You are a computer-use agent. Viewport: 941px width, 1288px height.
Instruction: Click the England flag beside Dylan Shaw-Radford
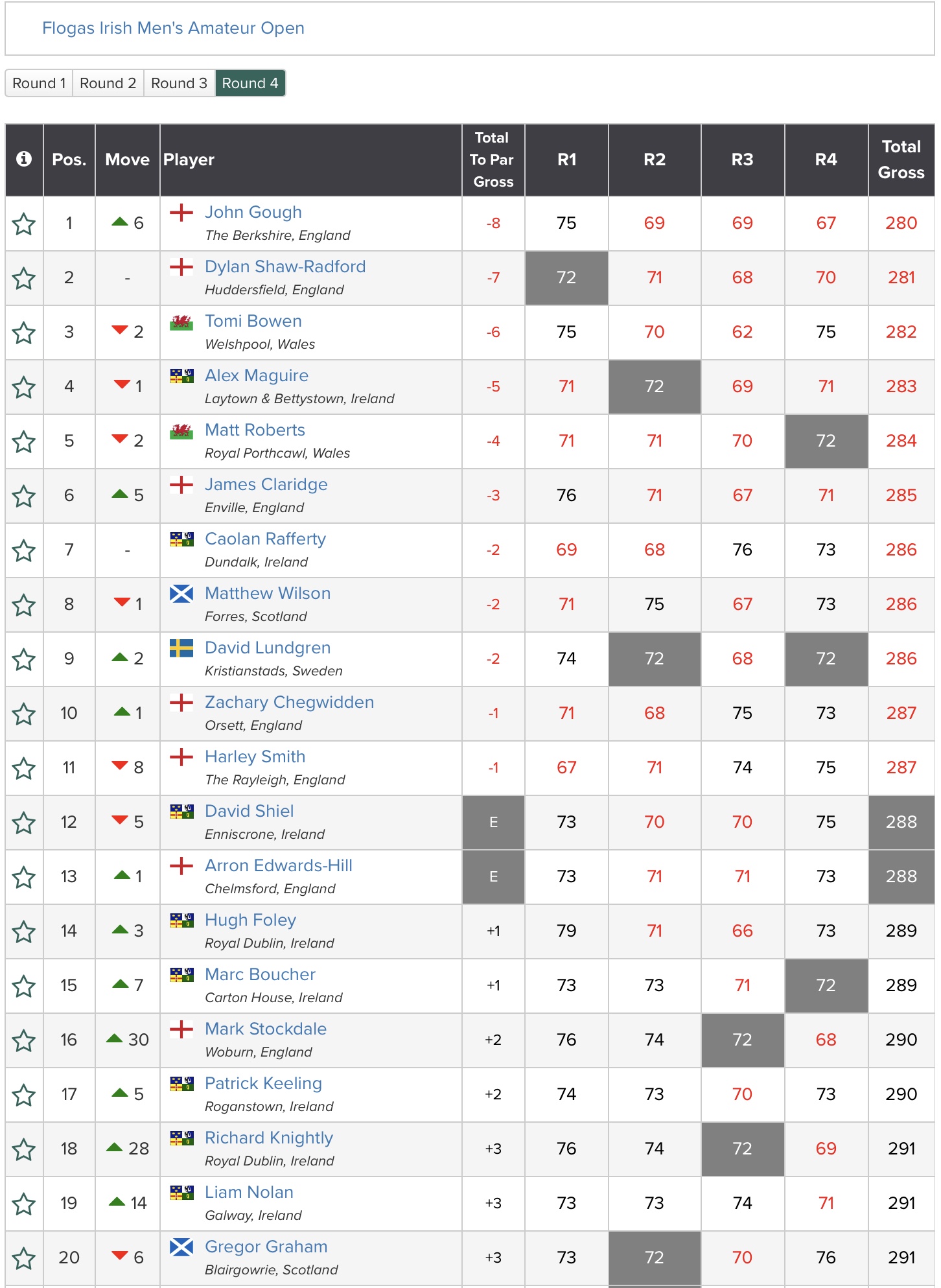(x=181, y=267)
